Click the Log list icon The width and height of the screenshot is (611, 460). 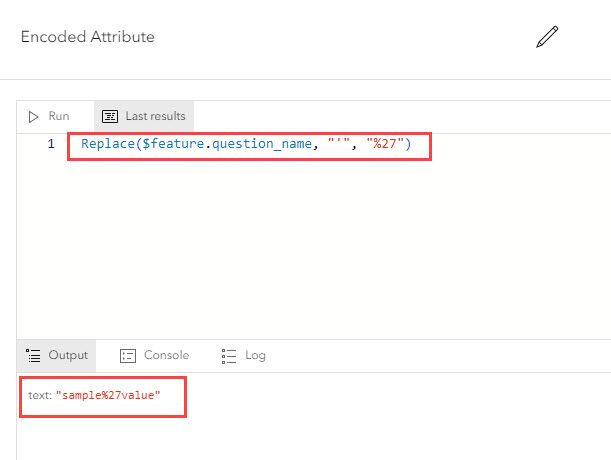(228, 355)
